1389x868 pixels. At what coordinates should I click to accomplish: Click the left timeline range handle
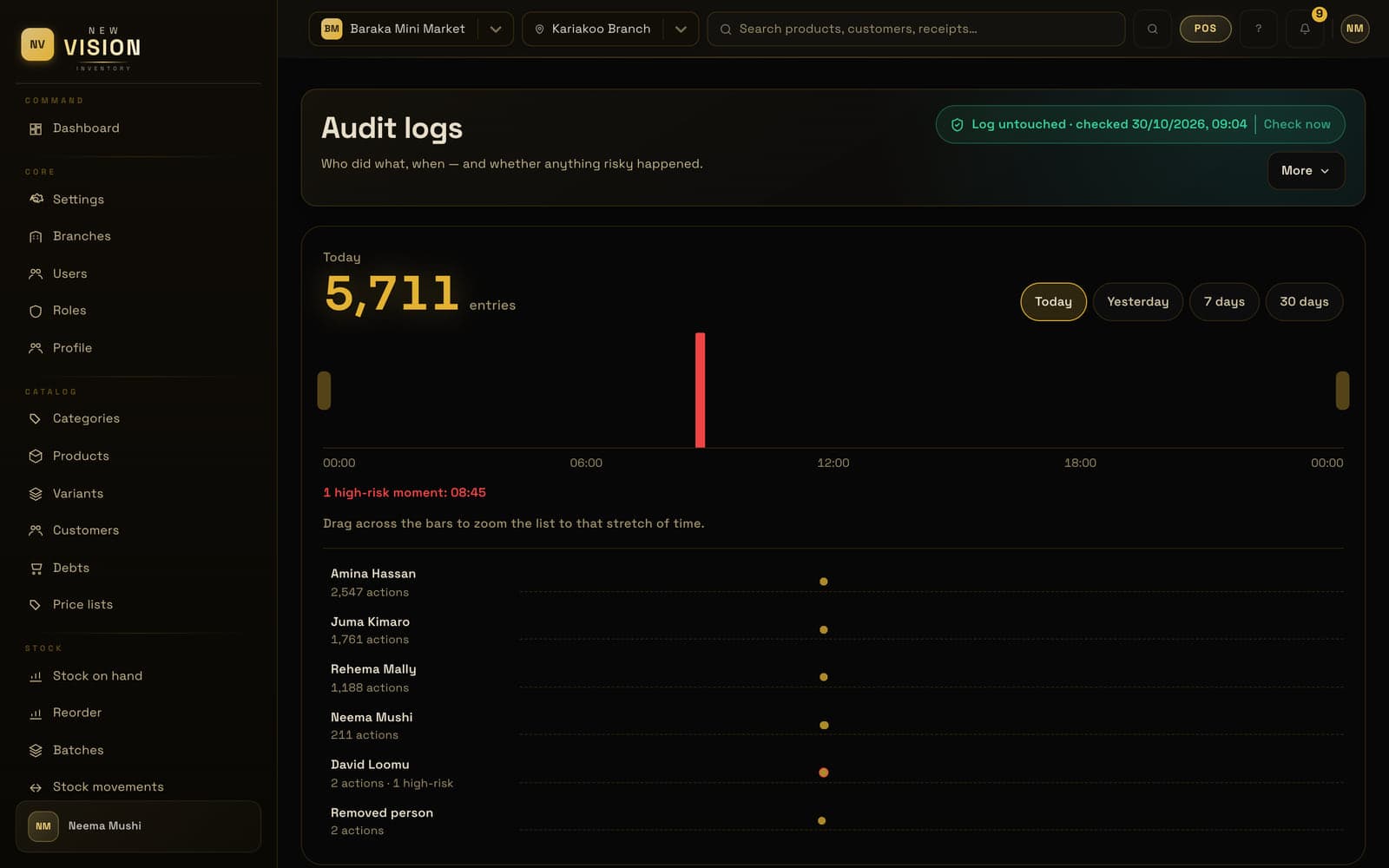[324, 391]
